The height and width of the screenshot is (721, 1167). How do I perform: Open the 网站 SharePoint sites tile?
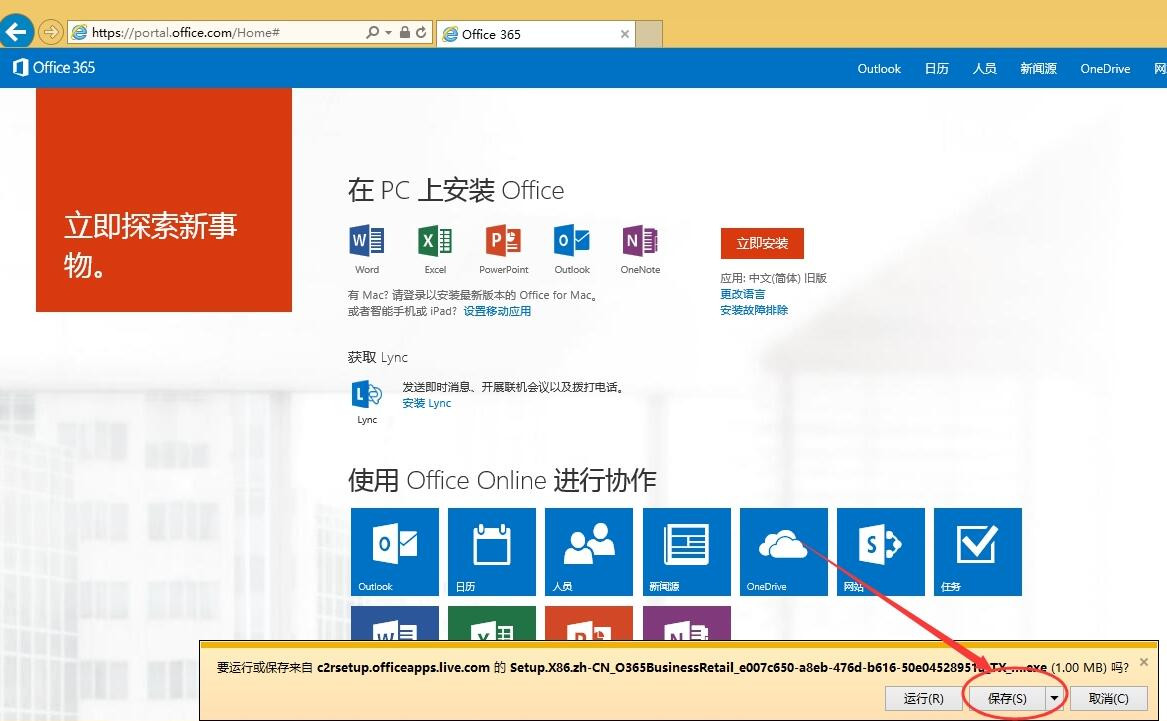pos(880,551)
